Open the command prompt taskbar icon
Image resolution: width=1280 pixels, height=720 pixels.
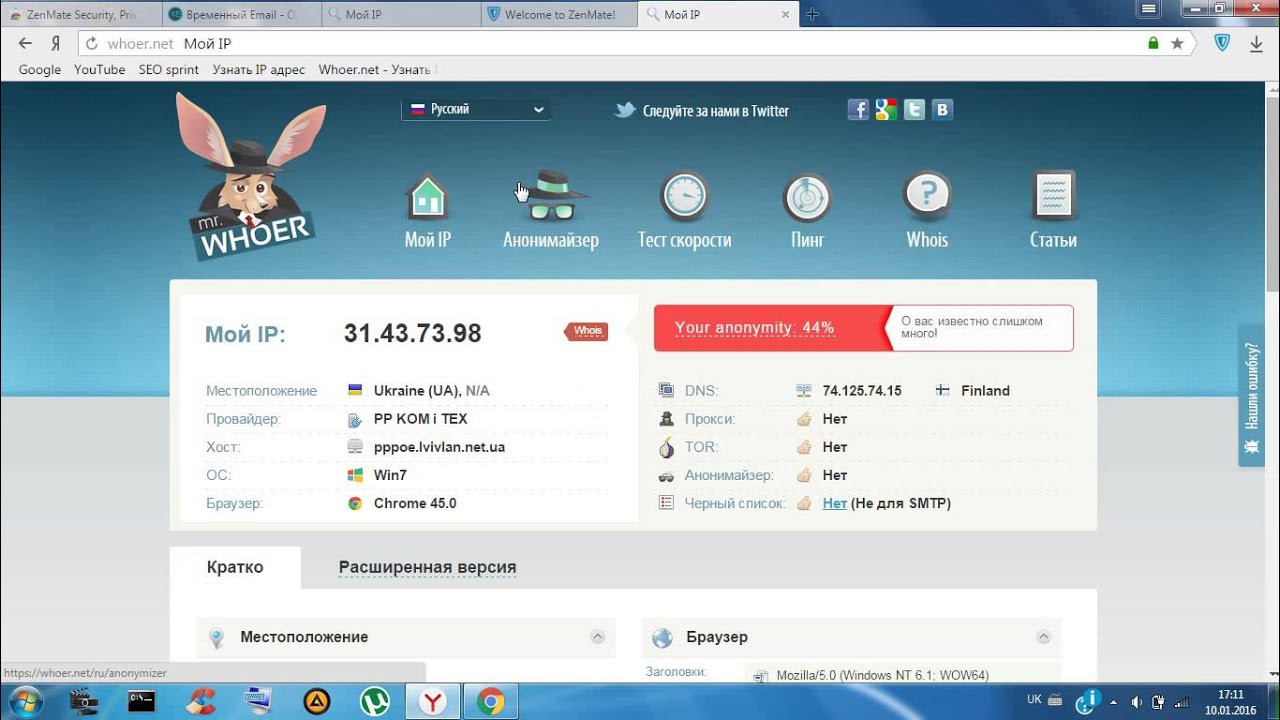[142, 702]
